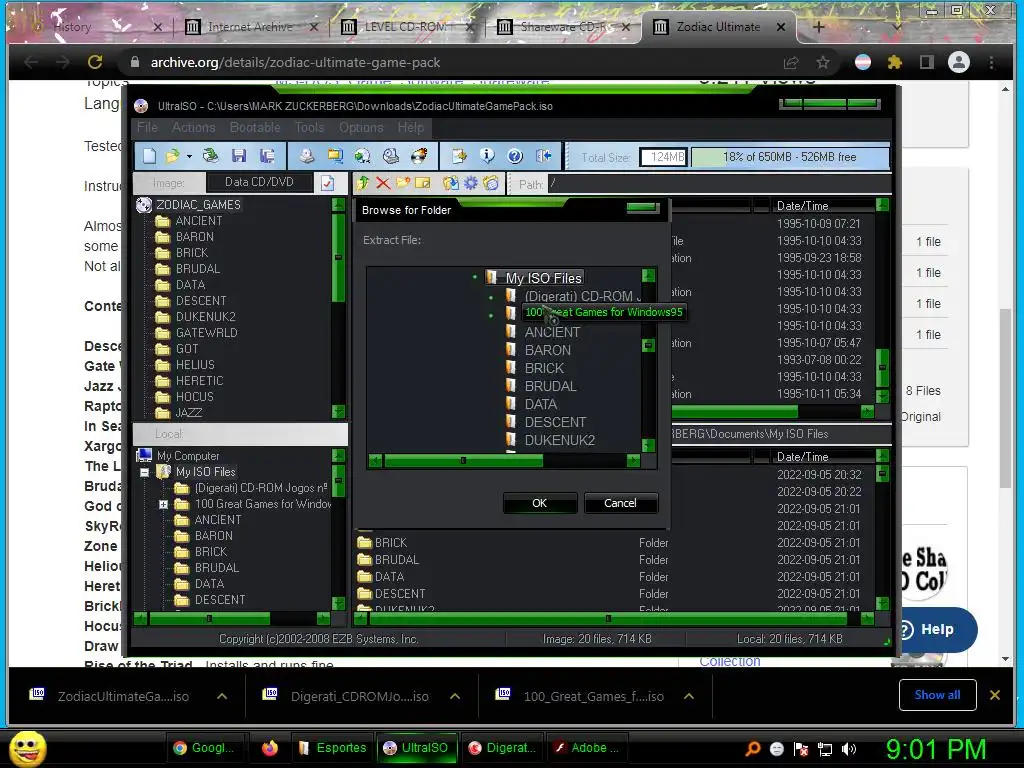Click OK in the Browse for Folder dialog
This screenshot has width=1024, height=768.
(539, 503)
